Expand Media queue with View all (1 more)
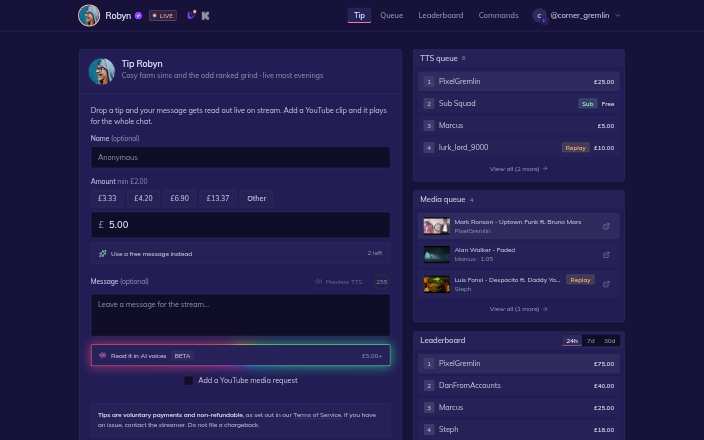Image resolution: width=704 pixels, height=440 pixels. pyautogui.click(x=519, y=309)
